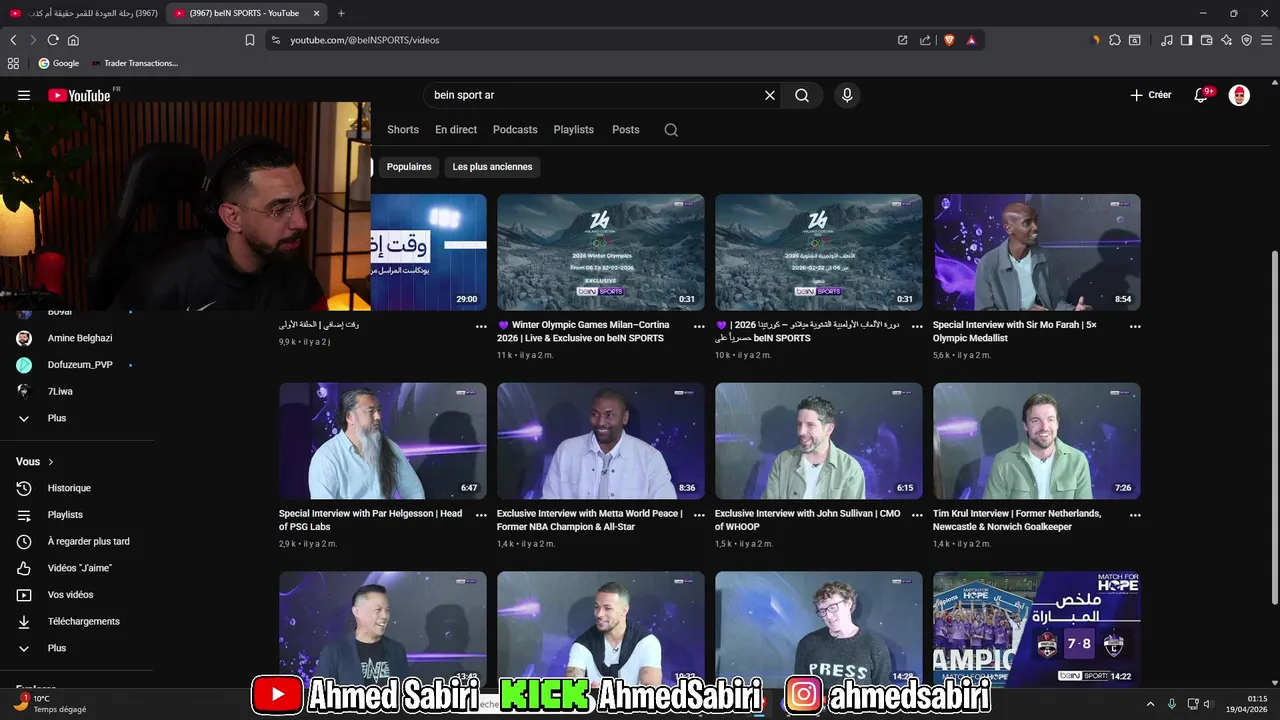
Task: Open the browser extensions puzzle icon
Action: [1115, 40]
